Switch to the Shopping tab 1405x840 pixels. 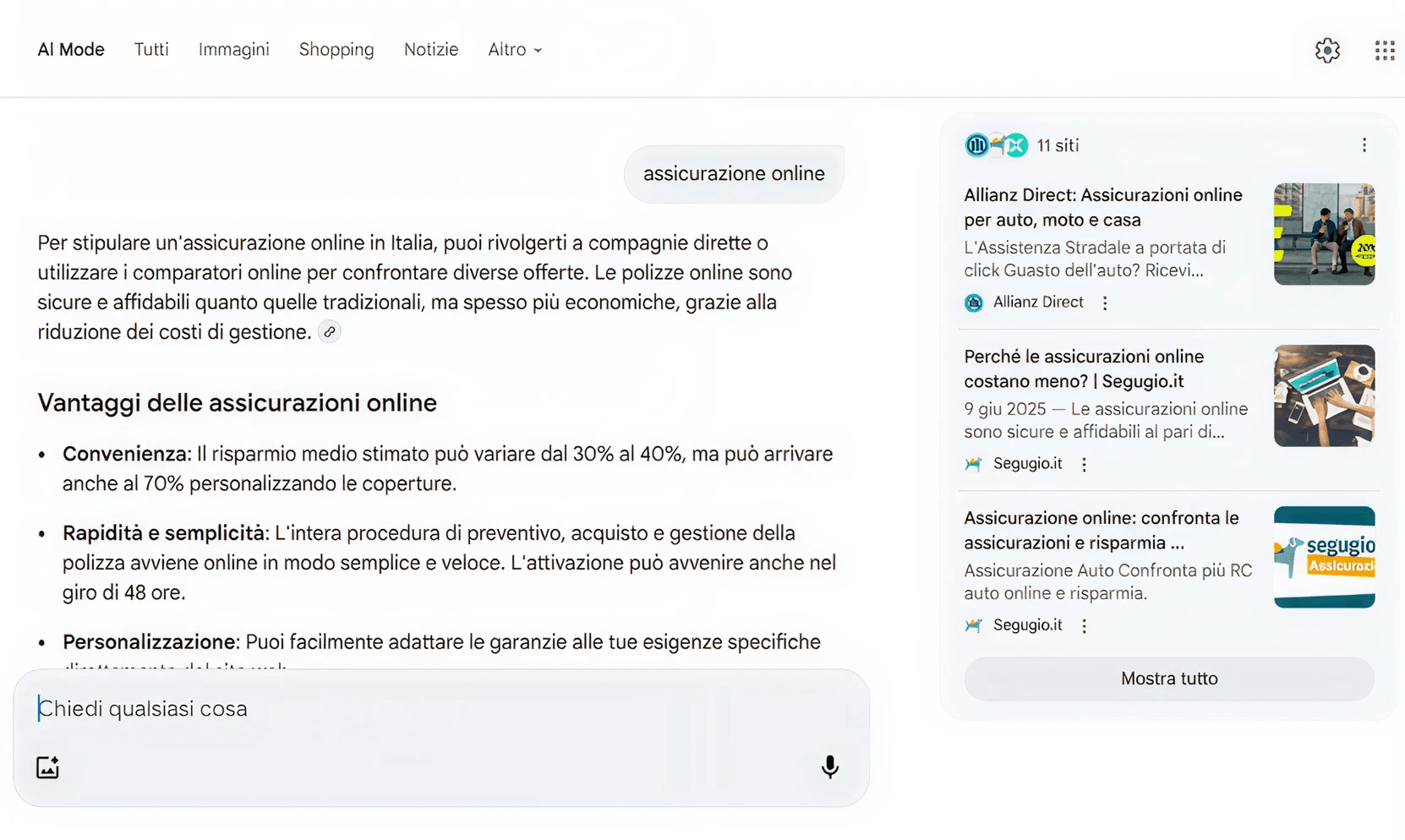click(x=336, y=50)
